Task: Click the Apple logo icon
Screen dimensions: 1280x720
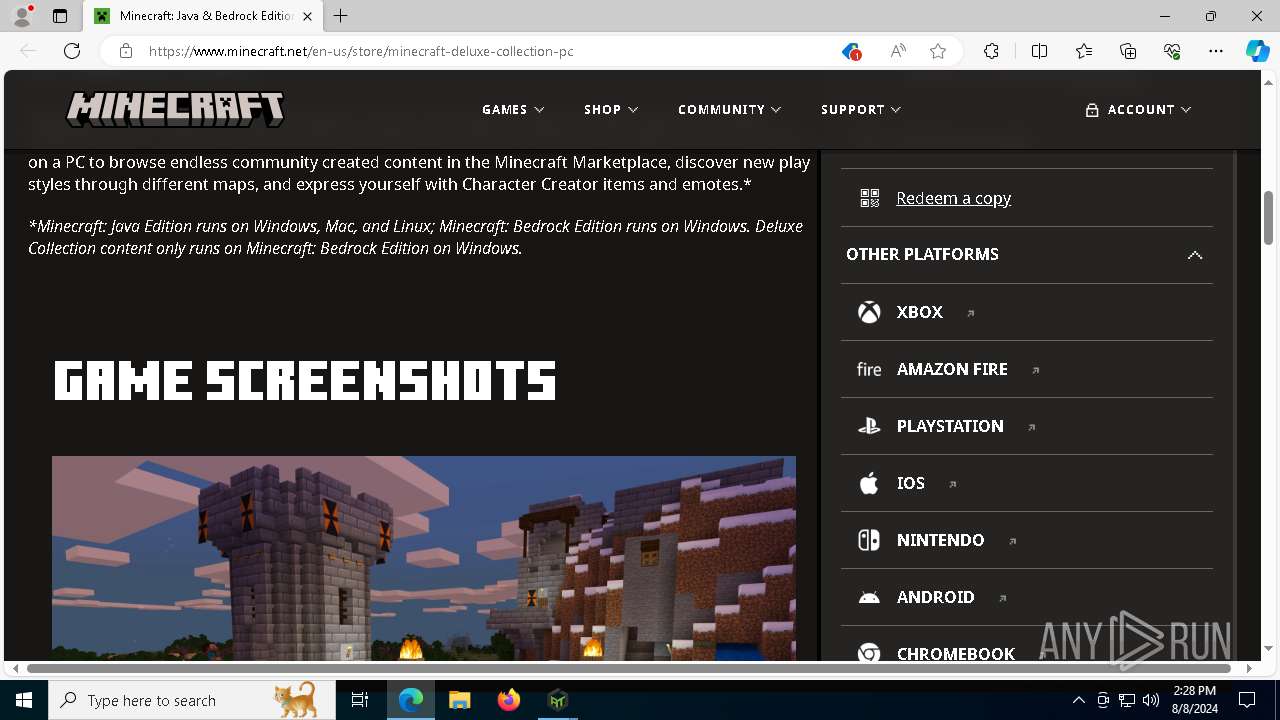Action: [x=869, y=483]
